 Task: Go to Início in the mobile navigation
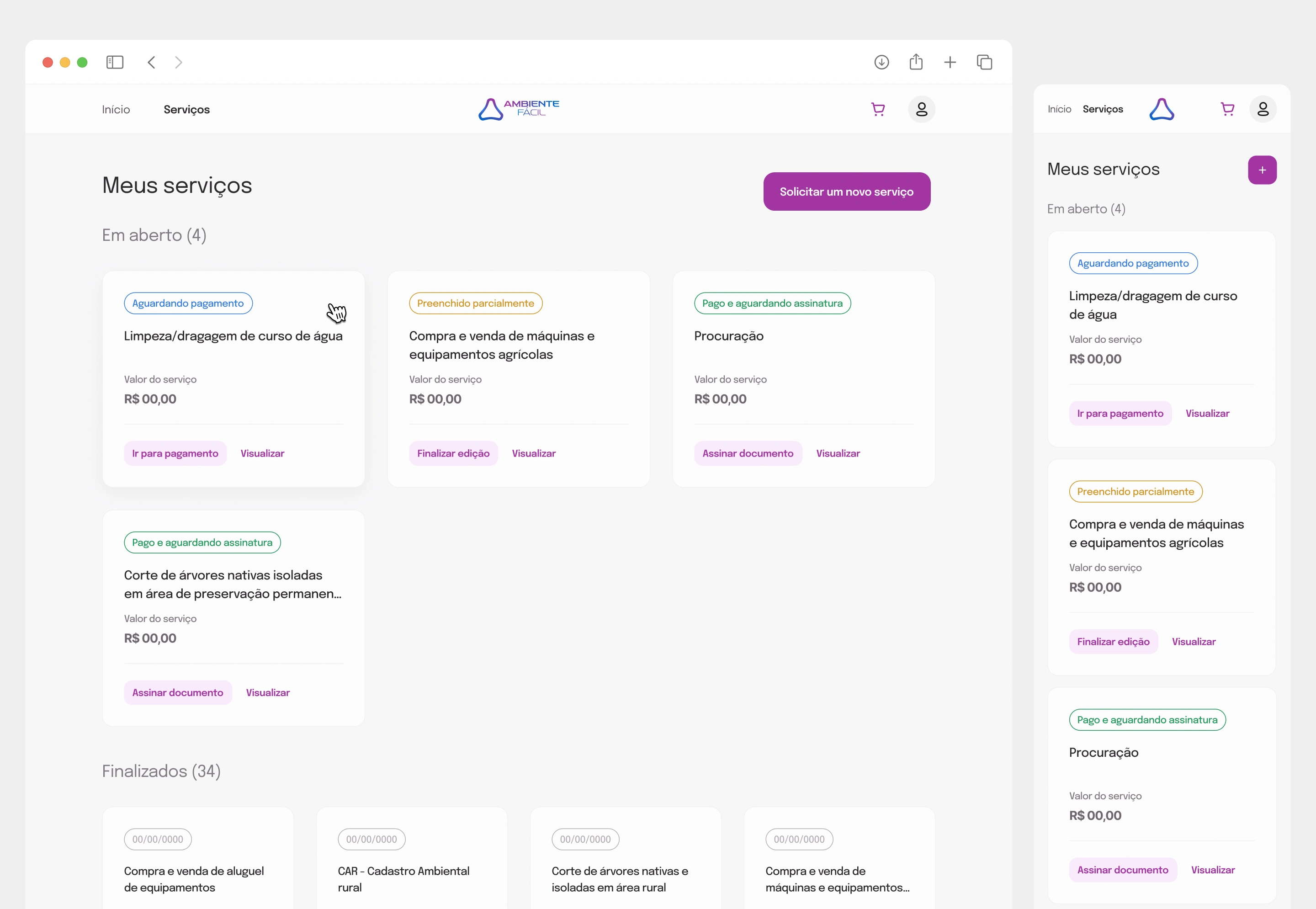[x=1059, y=109]
